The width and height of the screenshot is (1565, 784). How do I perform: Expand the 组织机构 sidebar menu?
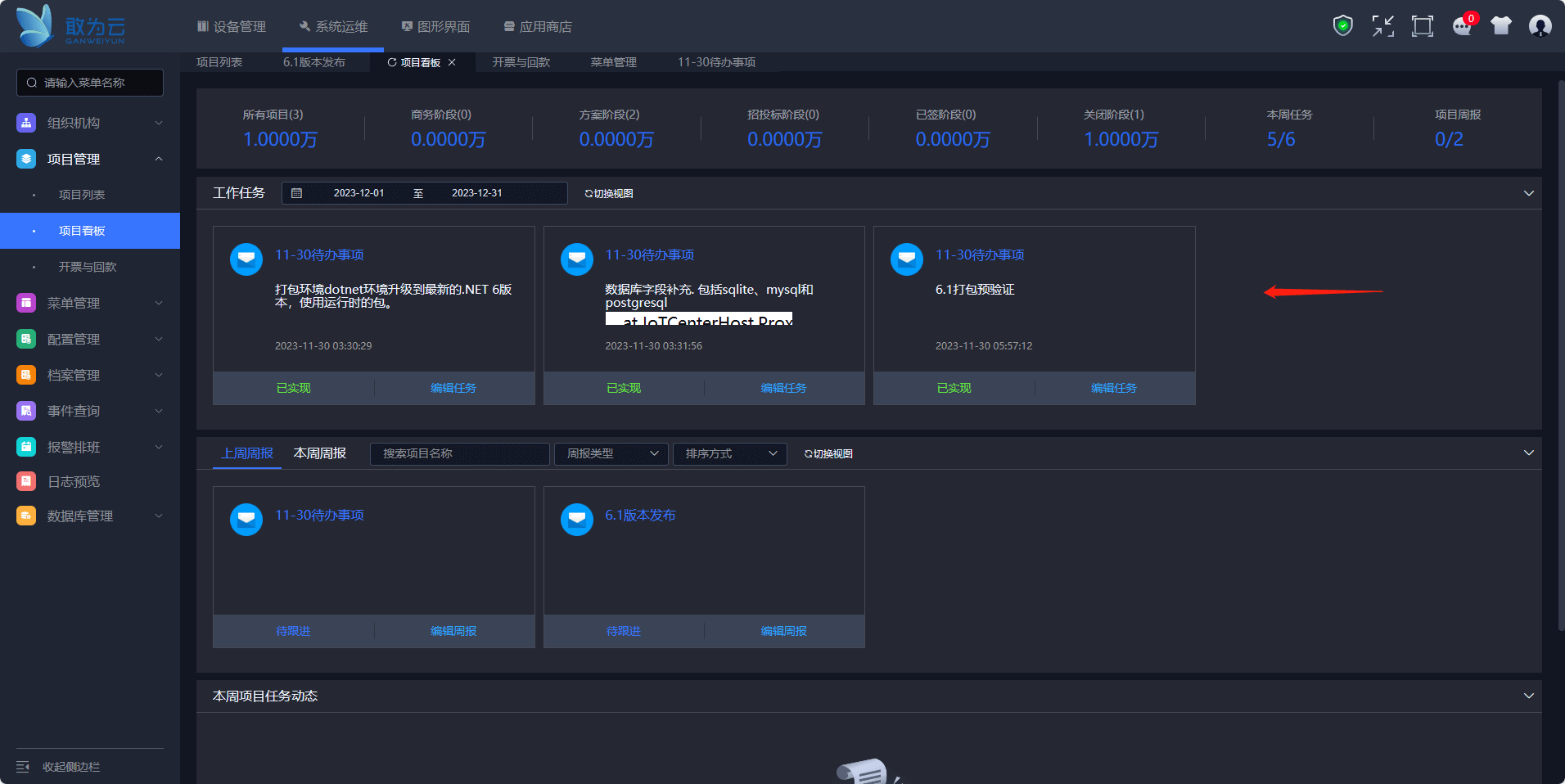click(x=90, y=123)
